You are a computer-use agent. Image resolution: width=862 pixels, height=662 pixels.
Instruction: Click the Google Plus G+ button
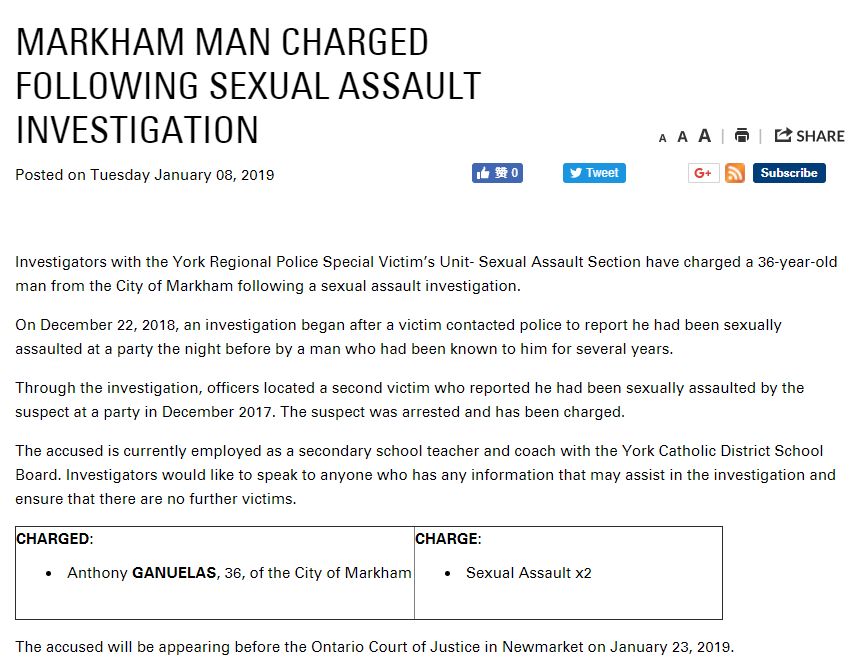coord(703,173)
